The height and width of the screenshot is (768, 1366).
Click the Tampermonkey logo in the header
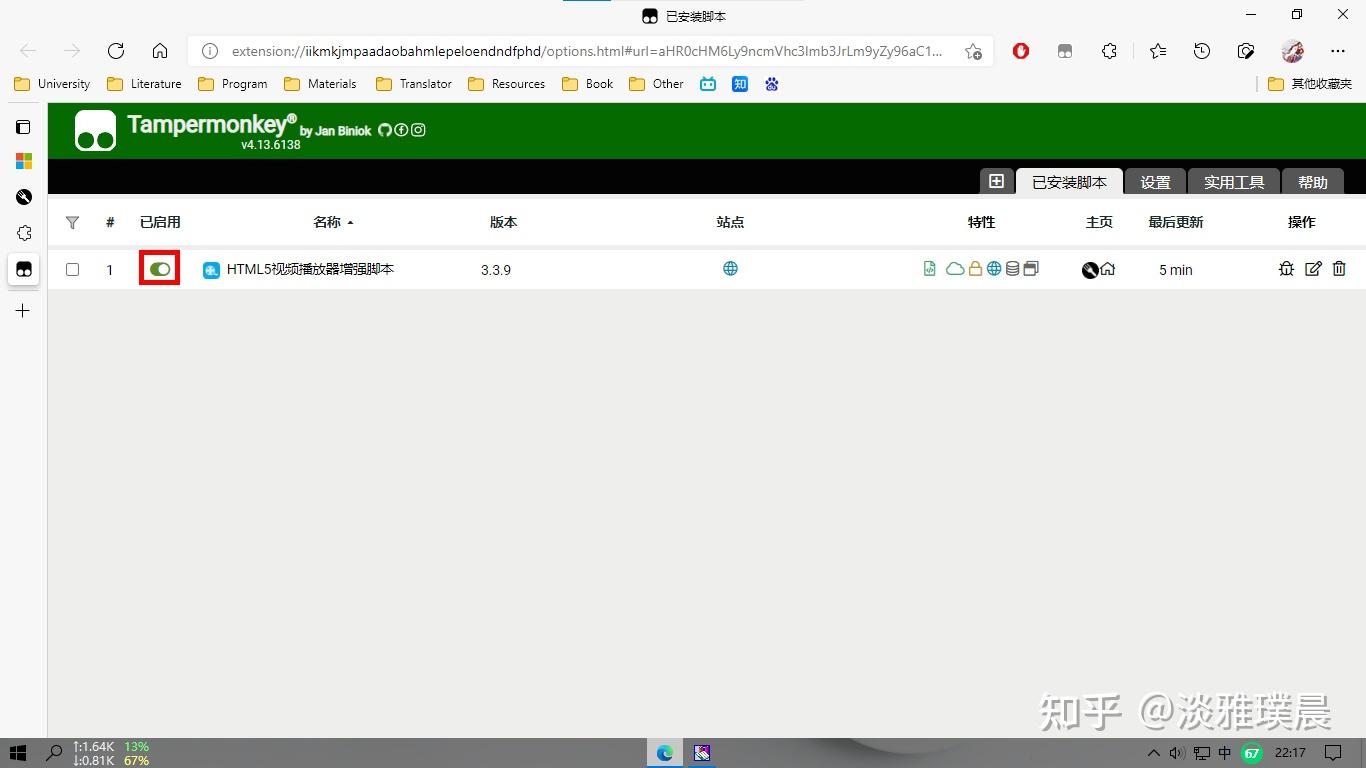click(x=95, y=130)
